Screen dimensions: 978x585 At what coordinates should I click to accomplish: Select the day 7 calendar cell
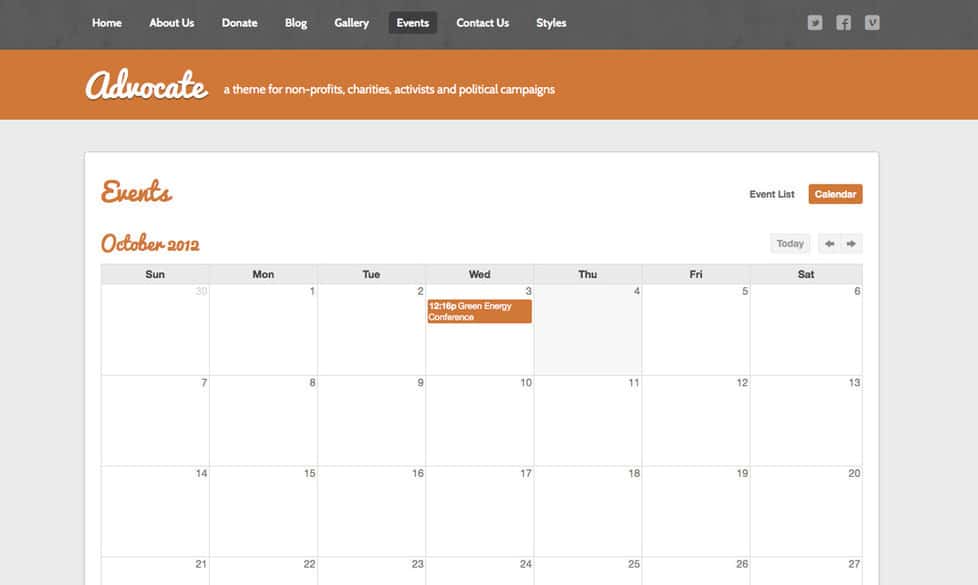(x=155, y=421)
